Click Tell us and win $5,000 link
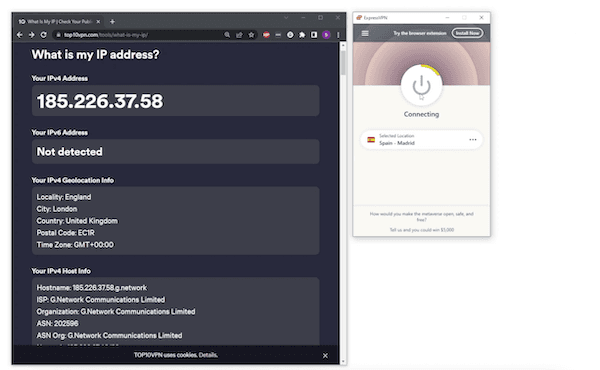 point(422,230)
